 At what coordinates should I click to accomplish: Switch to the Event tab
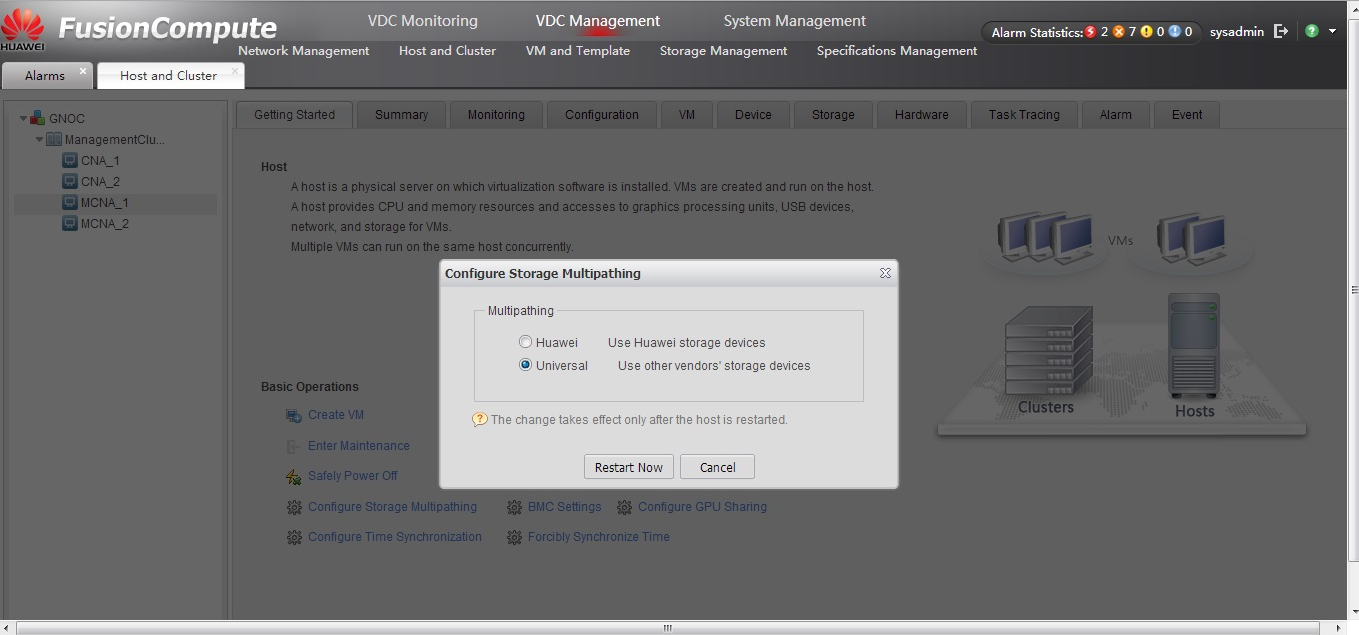(1187, 115)
